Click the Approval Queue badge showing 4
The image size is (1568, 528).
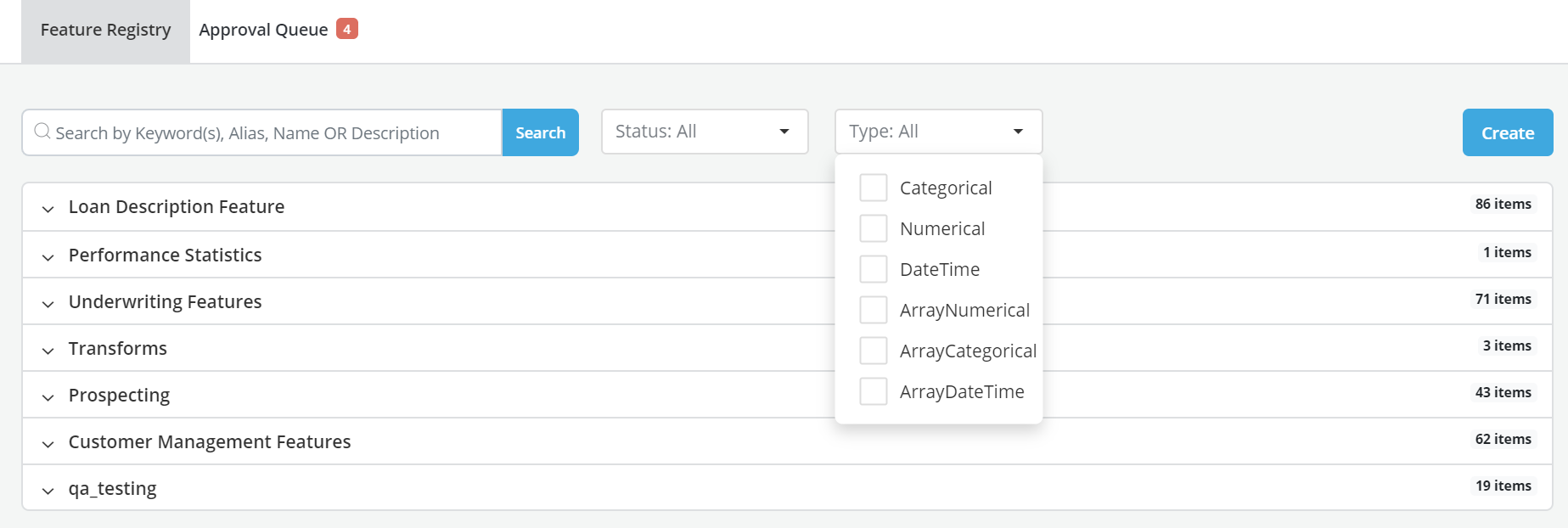(346, 29)
